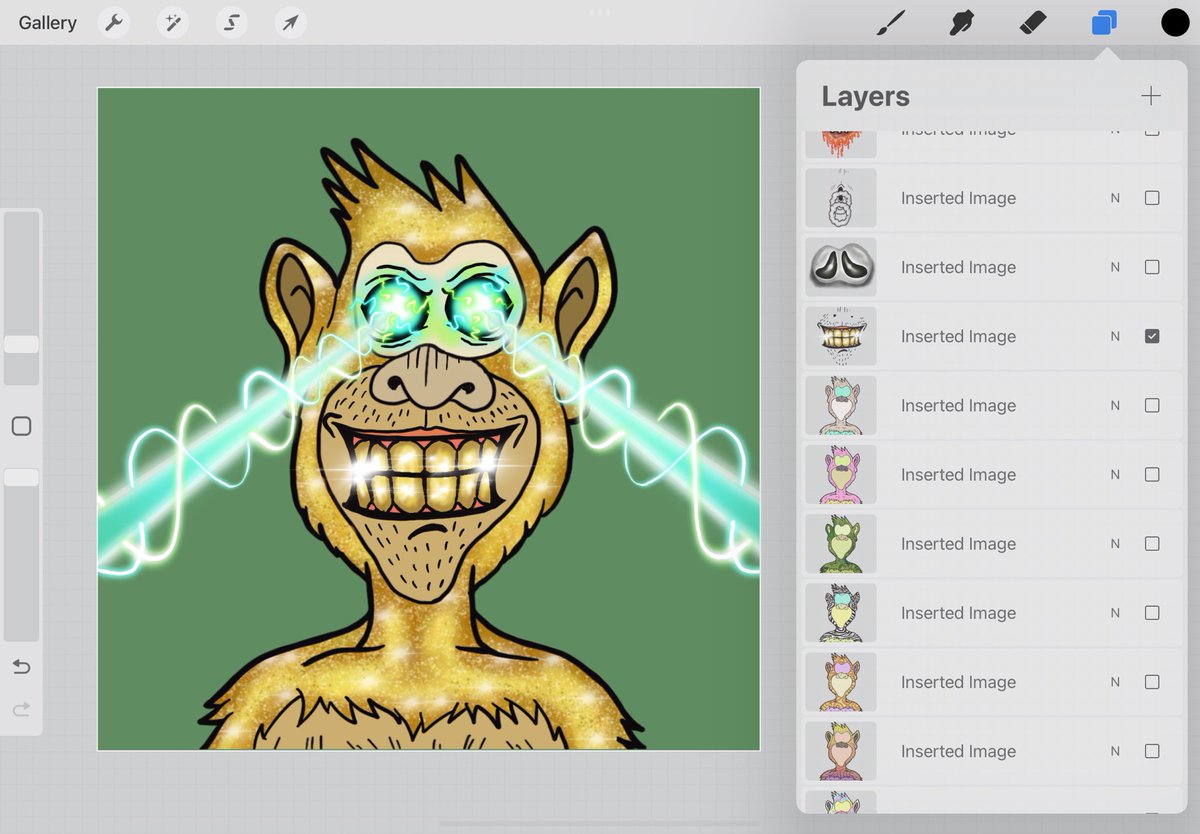1200x834 pixels.
Task: Show the orange ape with purple eyes layer
Action: tap(1152, 681)
